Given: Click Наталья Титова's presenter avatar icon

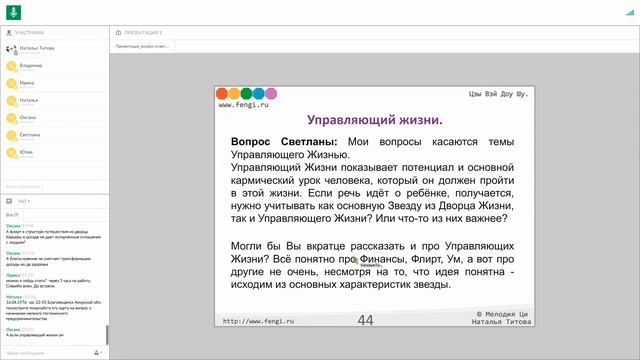Looking at the screenshot, I should point(11,50).
